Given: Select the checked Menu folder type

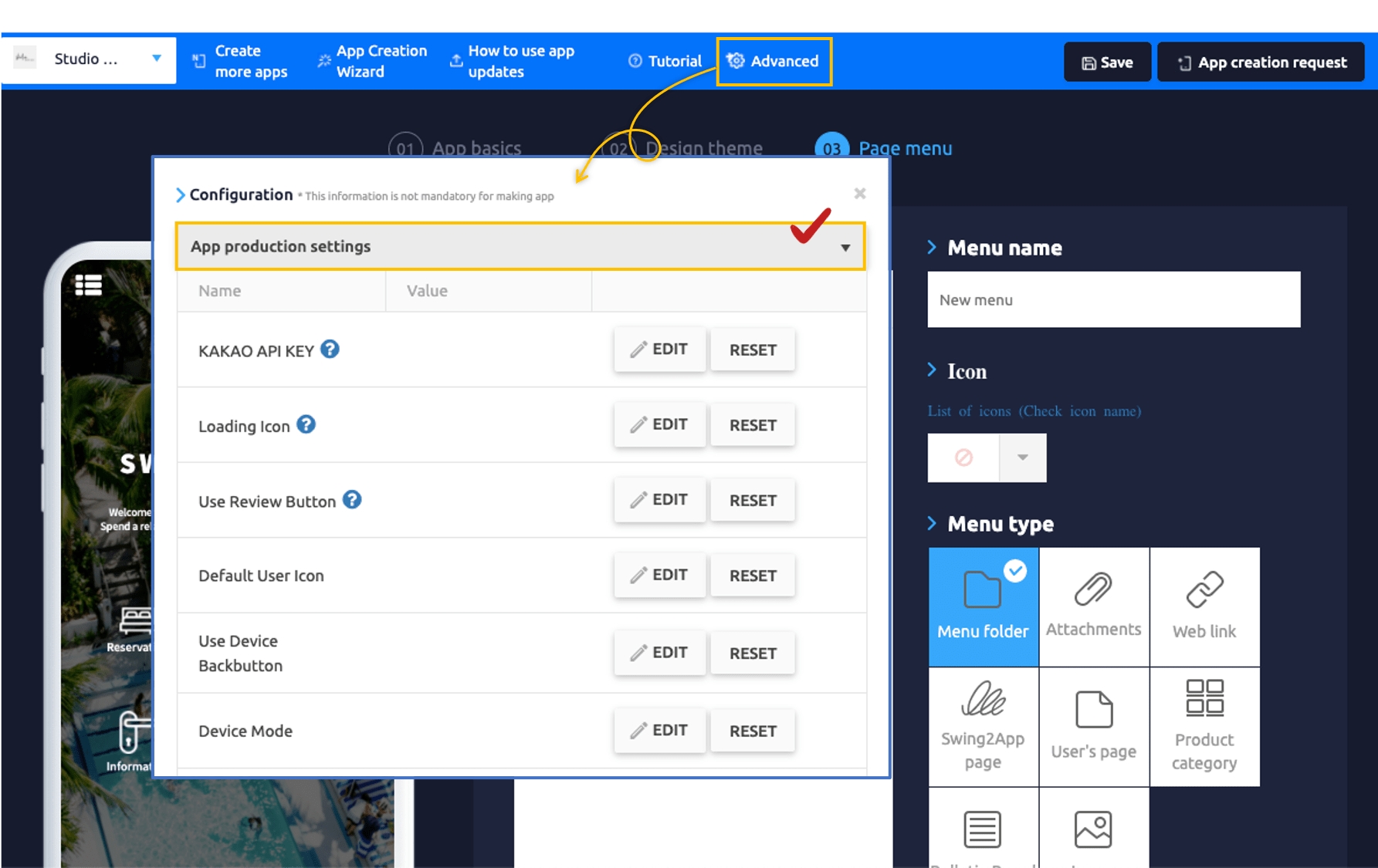Looking at the screenshot, I should coord(983,606).
